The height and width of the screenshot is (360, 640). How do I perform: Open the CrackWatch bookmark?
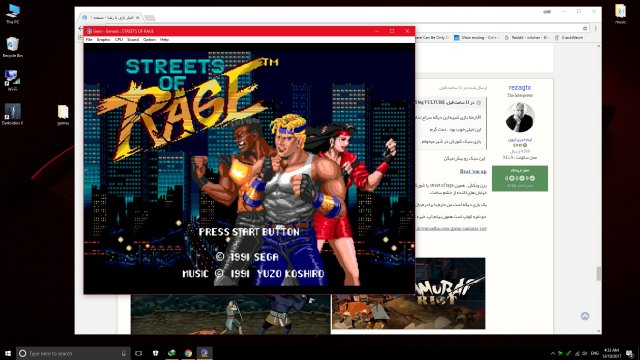[x=569, y=38]
